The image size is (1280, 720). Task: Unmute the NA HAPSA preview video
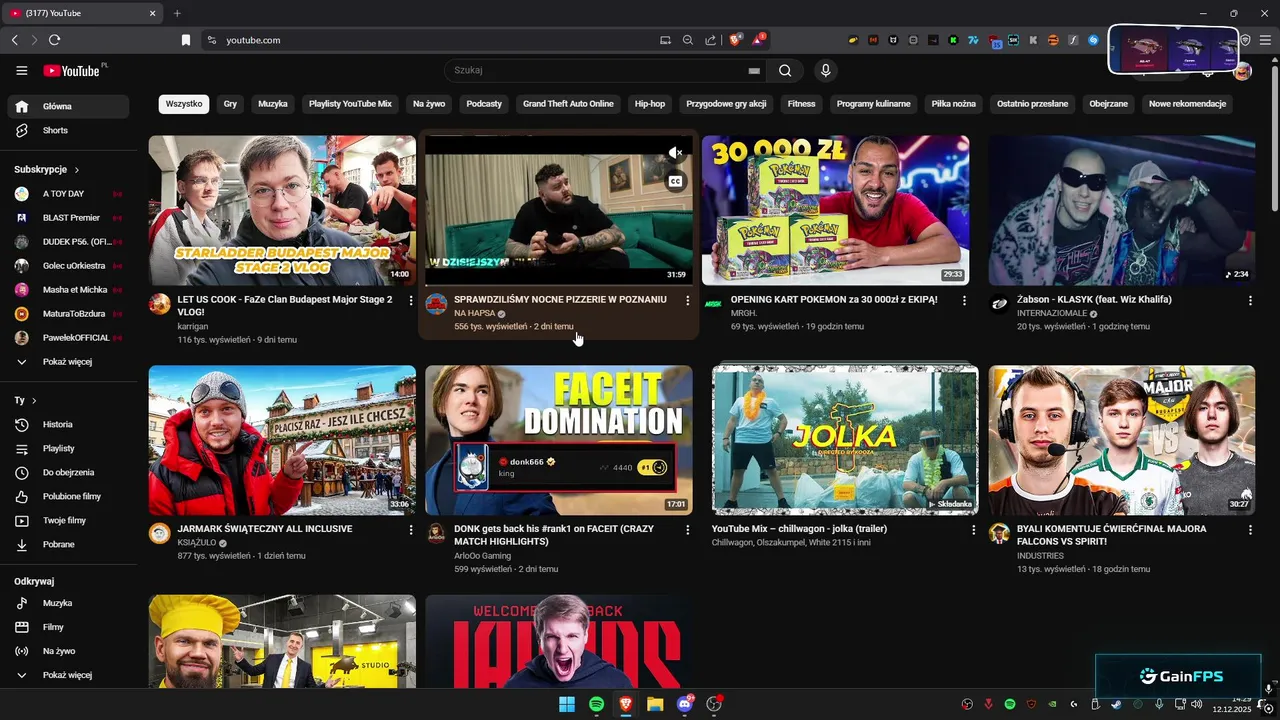675,153
